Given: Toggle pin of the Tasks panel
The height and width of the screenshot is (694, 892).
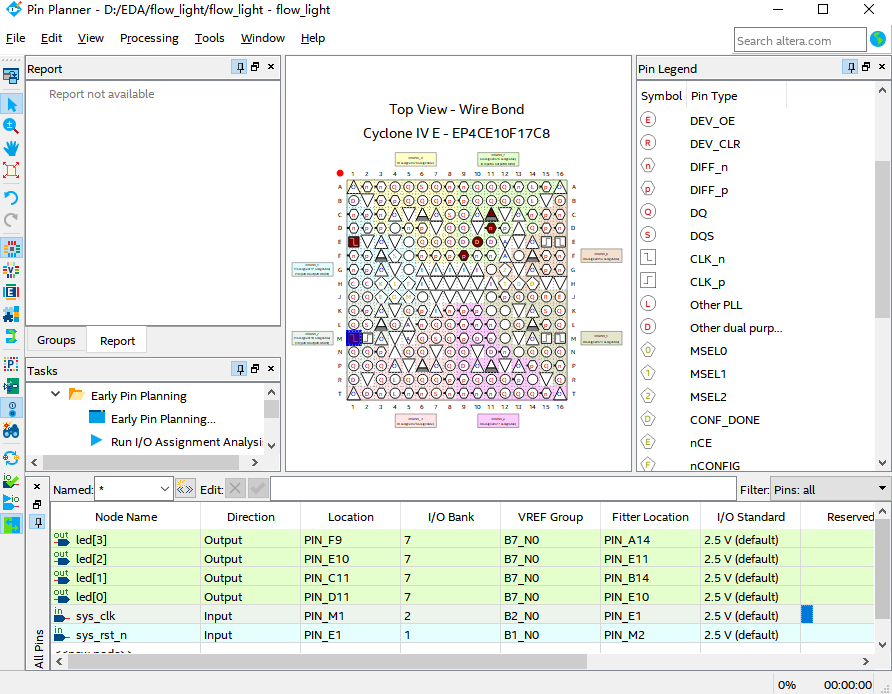Looking at the screenshot, I should click(x=239, y=369).
